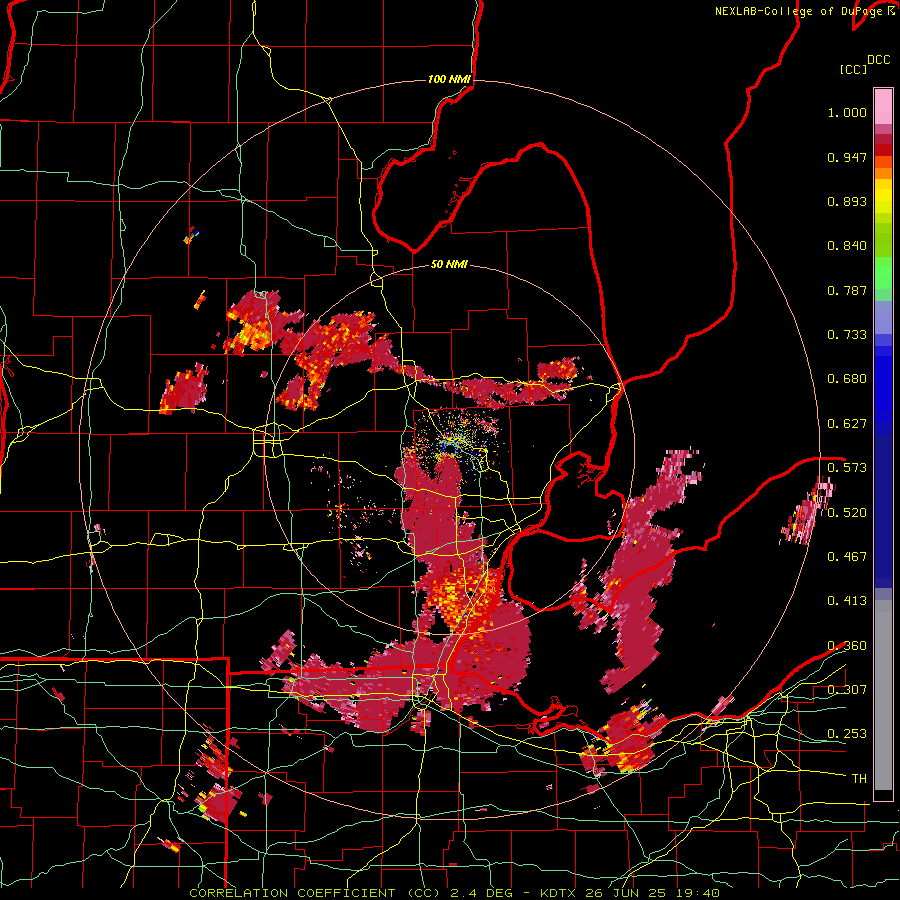Viewport: 900px width, 900px height.
Task: Click the [CC] label above the color scale
Action: (x=853, y=69)
